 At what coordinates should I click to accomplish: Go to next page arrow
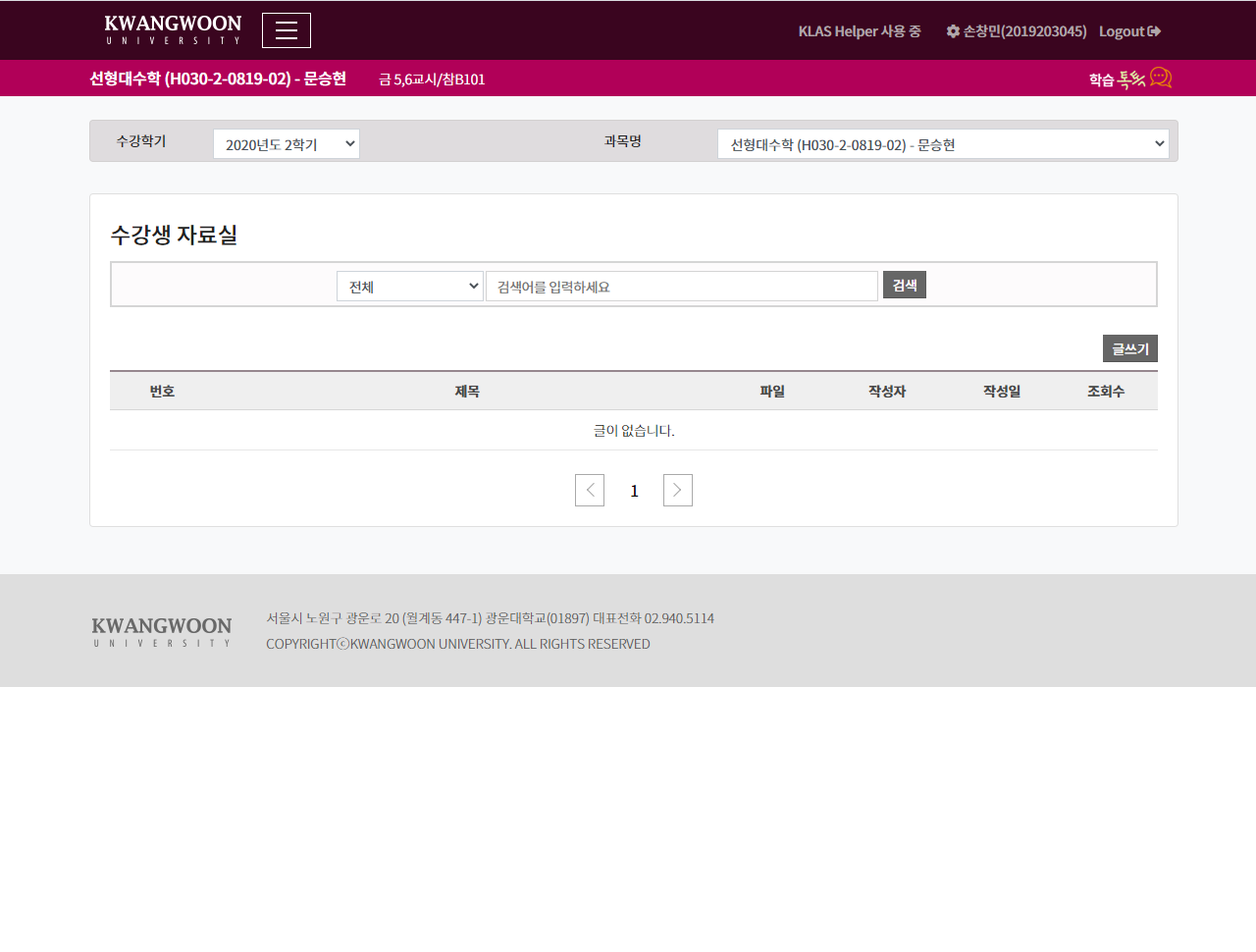678,491
